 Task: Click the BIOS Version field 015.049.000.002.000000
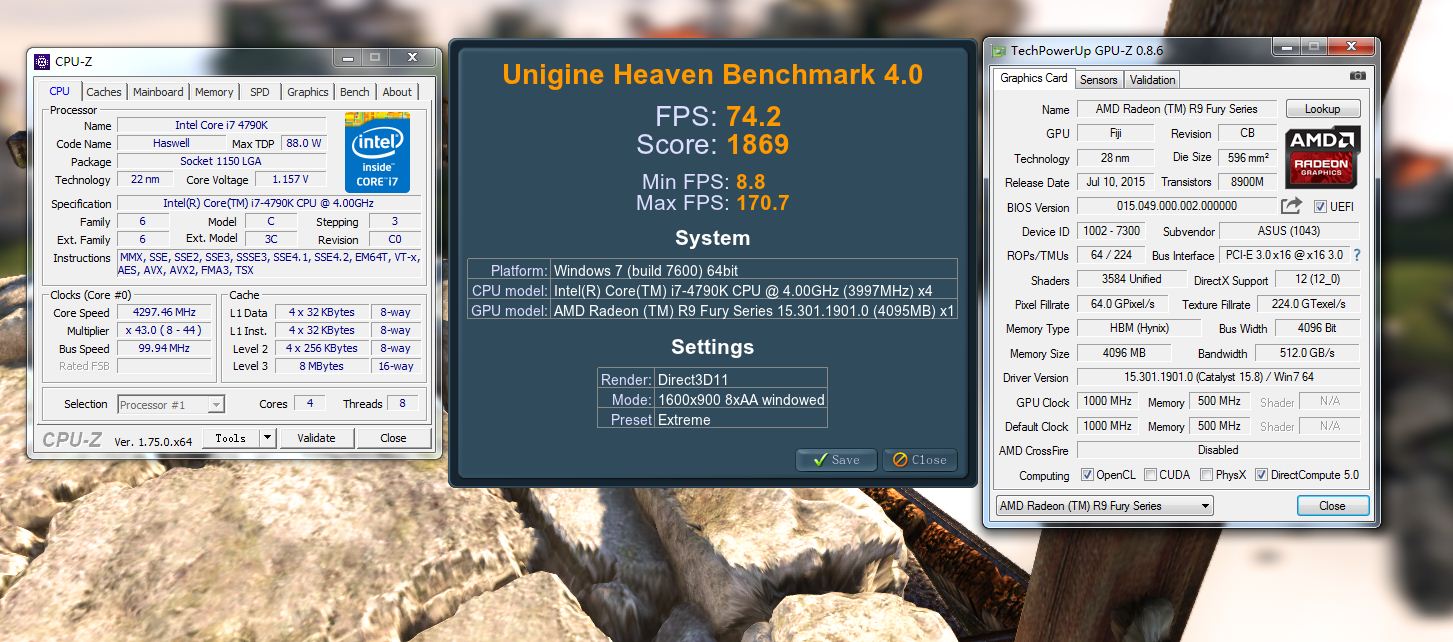[1176, 206]
